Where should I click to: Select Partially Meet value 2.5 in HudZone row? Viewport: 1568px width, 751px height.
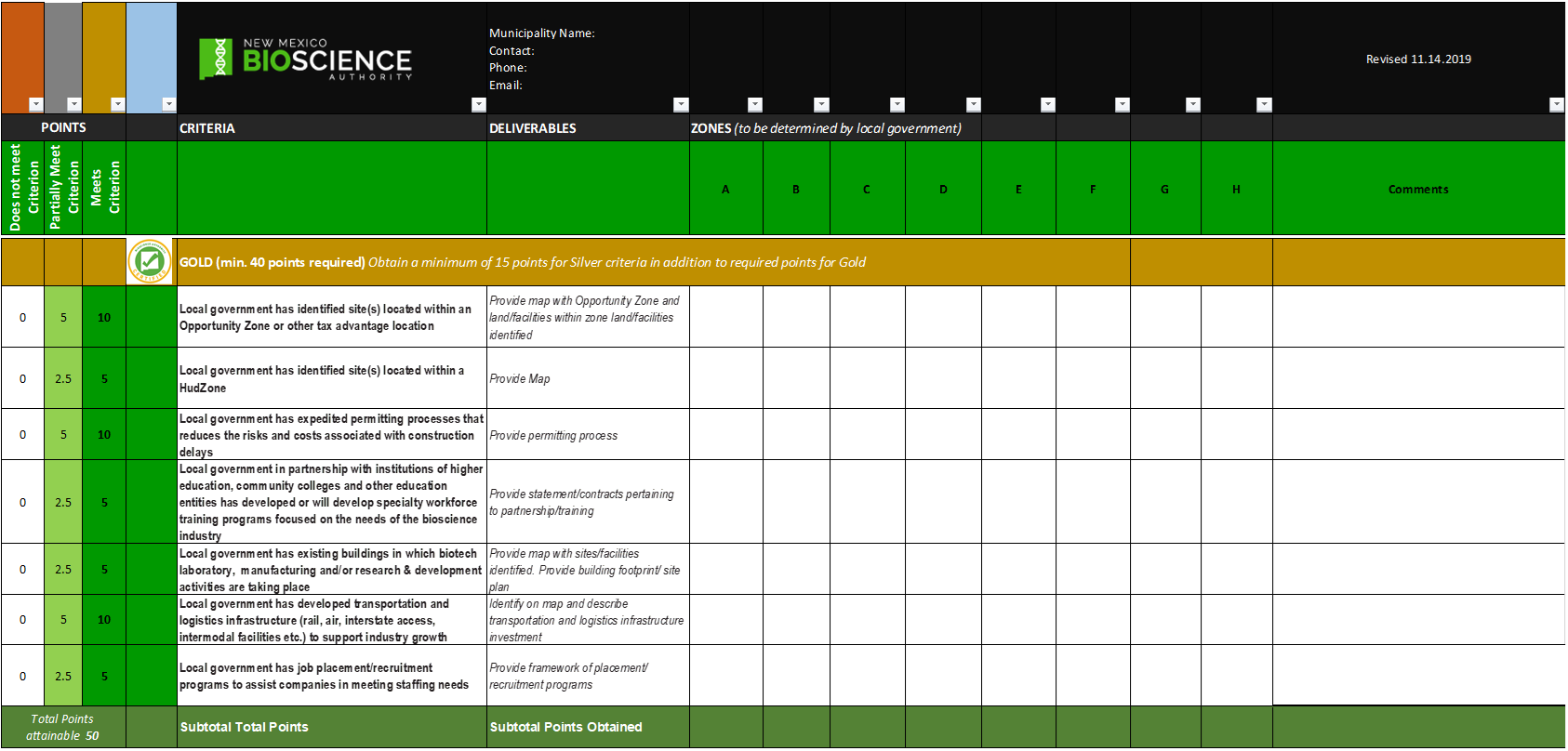(63, 378)
